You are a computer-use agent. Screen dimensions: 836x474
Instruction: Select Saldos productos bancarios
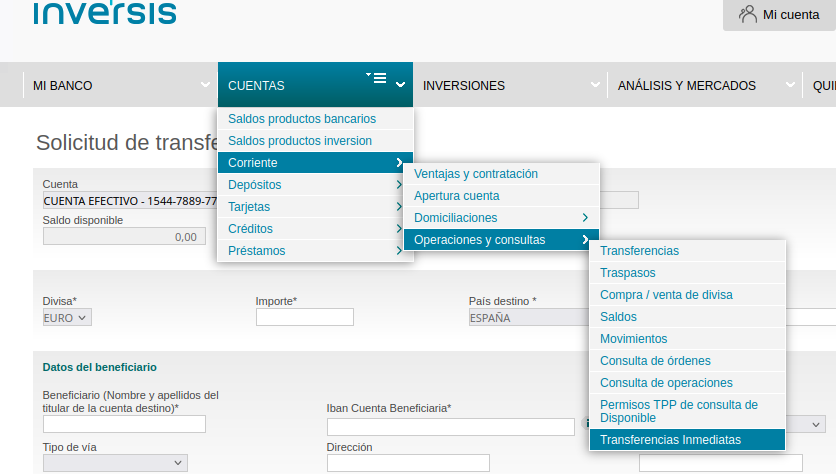pyautogui.click(x=302, y=119)
